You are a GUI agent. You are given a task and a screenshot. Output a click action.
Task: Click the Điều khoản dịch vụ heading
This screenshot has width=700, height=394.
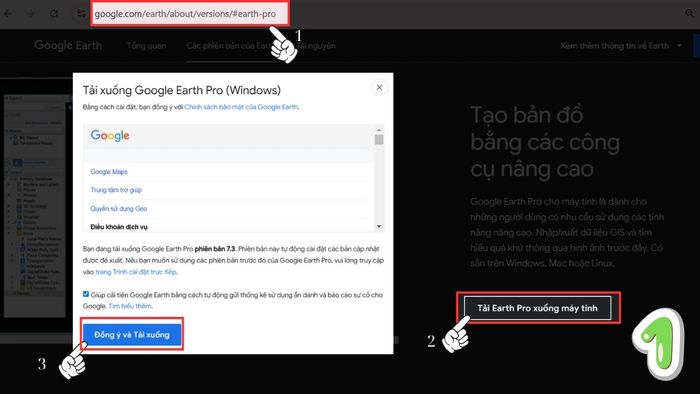tap(119, 227)
